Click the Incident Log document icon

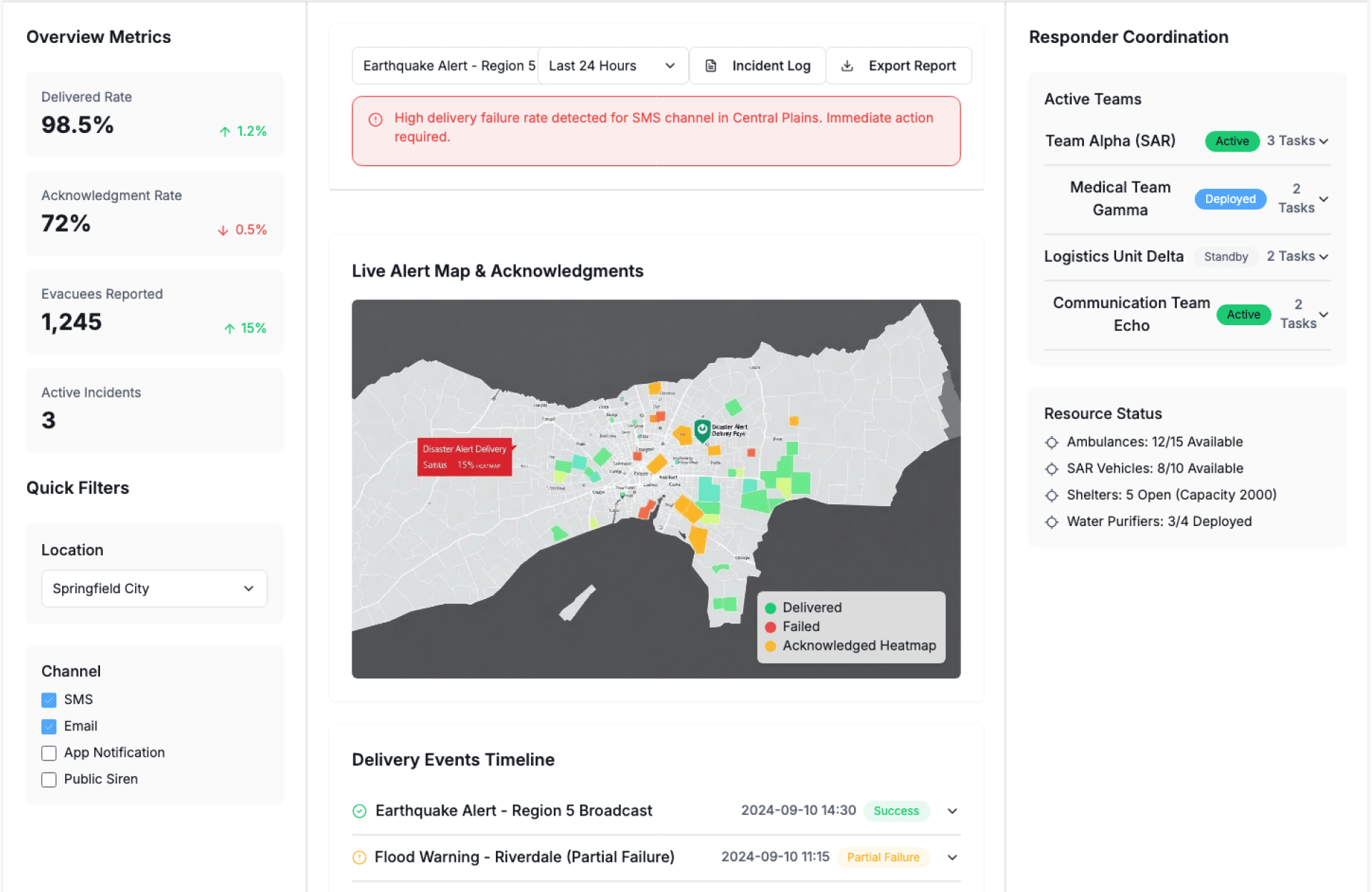click(x=710, y=66)
